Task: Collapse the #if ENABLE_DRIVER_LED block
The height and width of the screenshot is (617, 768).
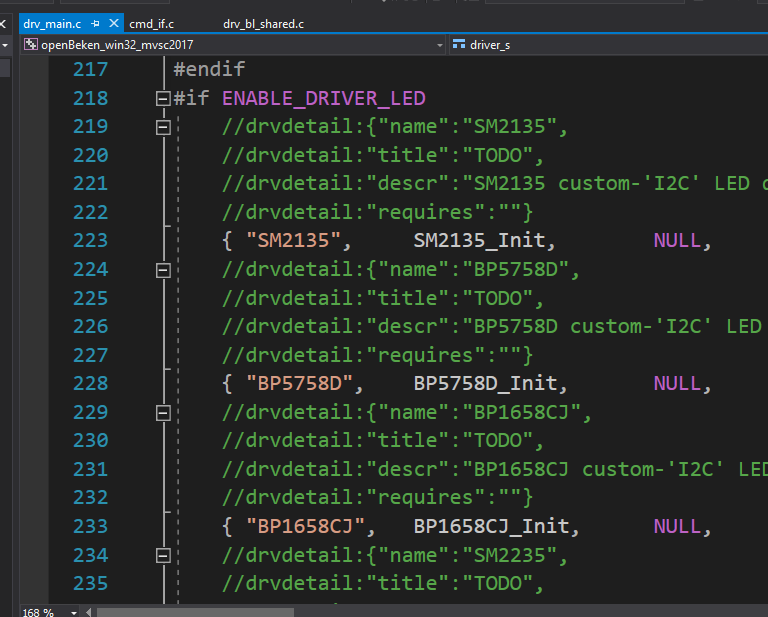Action: (x=163, y=99)
